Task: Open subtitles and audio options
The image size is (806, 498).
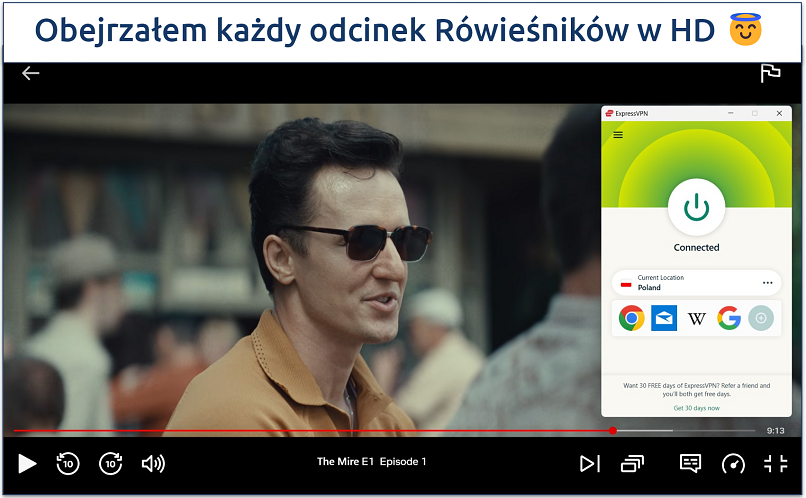Action: (690, 463)
